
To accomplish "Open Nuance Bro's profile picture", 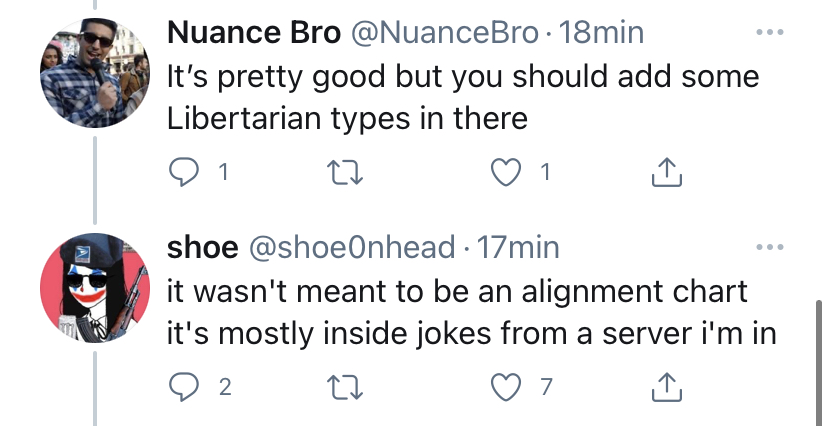I will [x=95, y=73].
